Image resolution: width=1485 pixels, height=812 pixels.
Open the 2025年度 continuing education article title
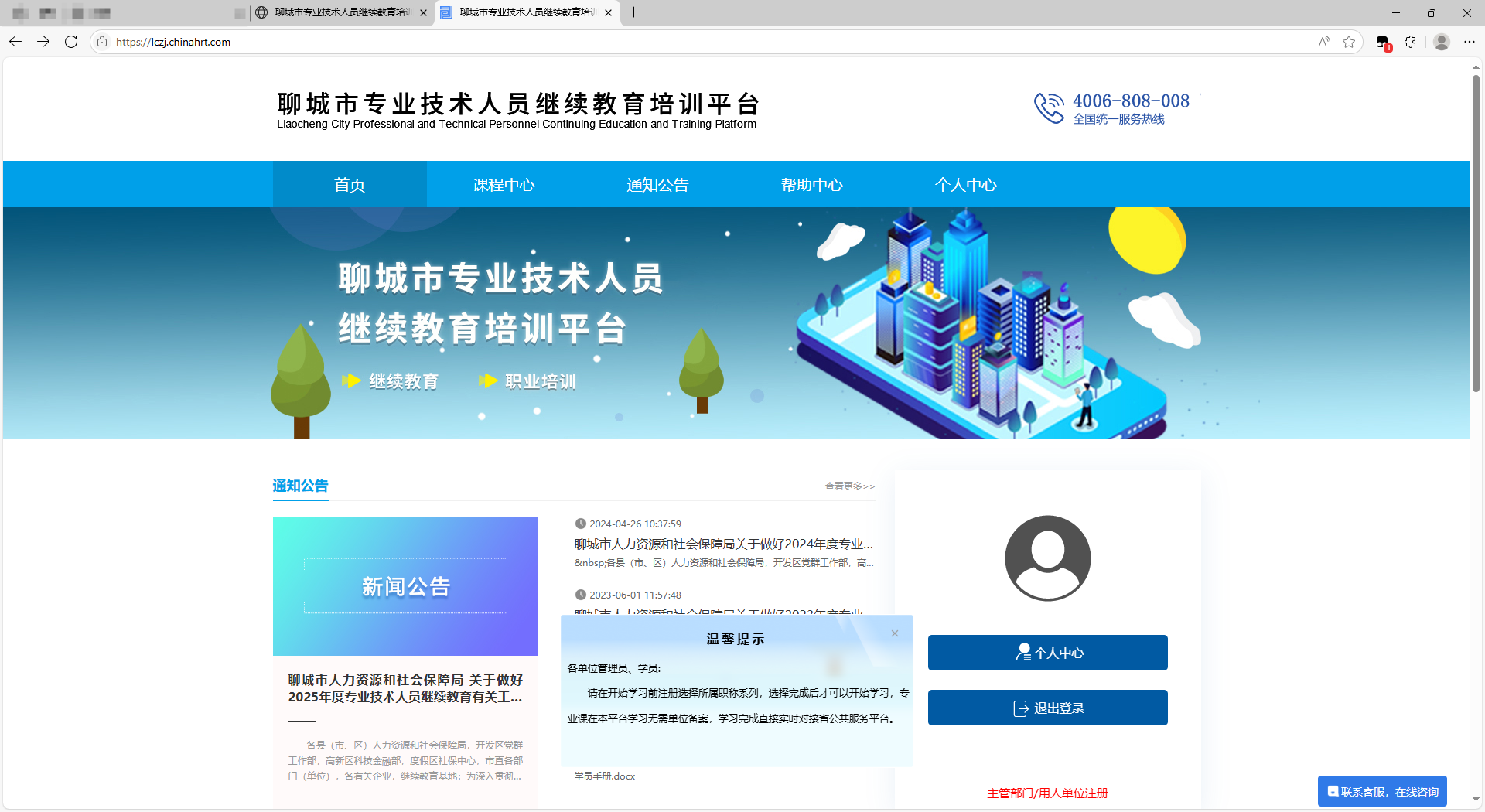pyautogui.click(x=405, y=688)
